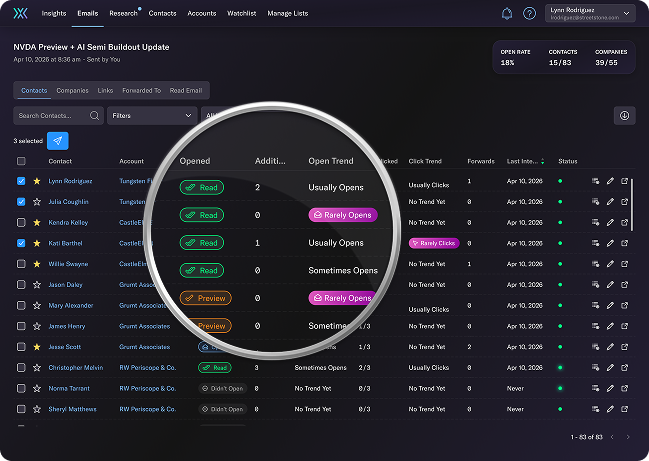The image size is (649, 461).
Task: Click the download icon button
Action: 624,115
